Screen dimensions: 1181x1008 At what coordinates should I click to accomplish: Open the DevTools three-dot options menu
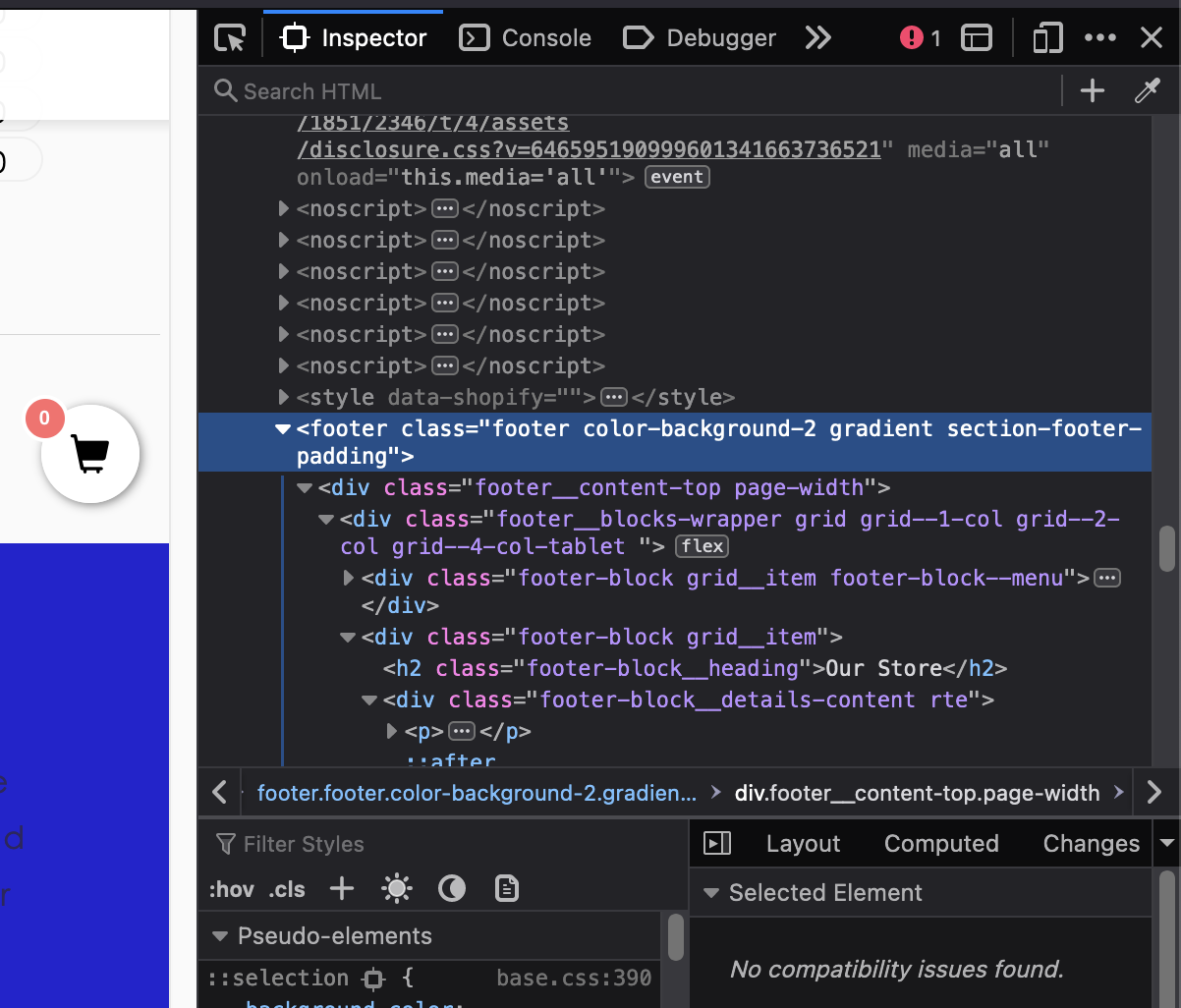click(x=1099, y=38)
